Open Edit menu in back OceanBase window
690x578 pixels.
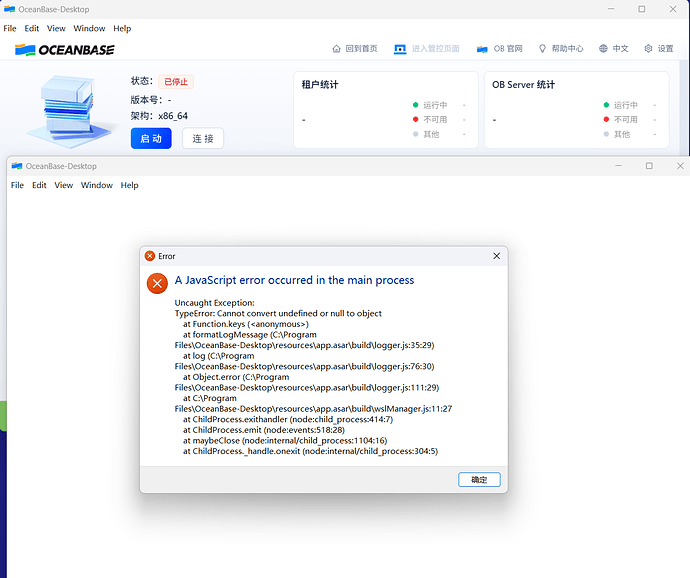click(32, 28)
